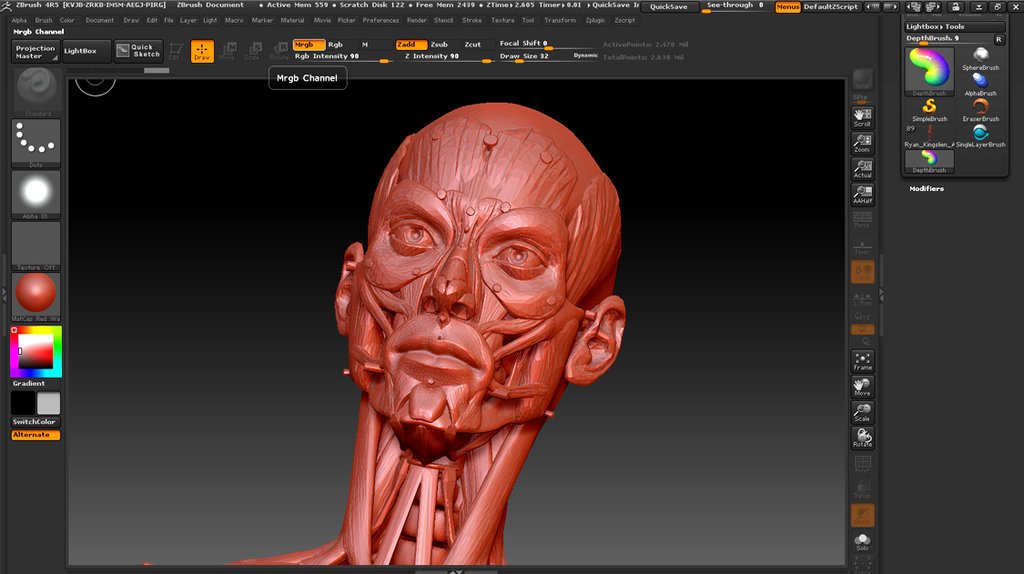Image resolution: width=1024 pixels, height=574 pixels.
Task: Open the Standard brush thumbnail
Action: [x=36, y=92]
